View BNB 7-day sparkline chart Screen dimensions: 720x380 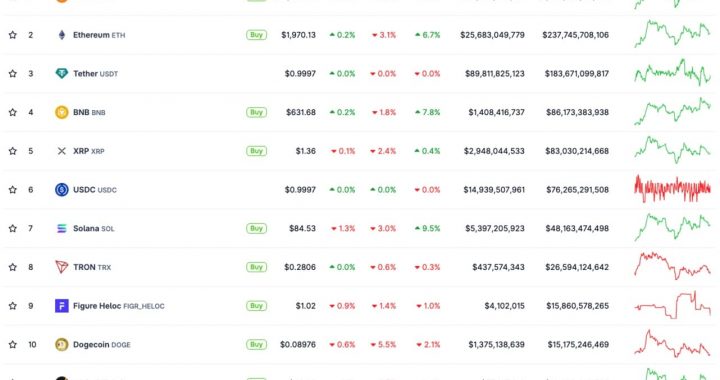673,111
